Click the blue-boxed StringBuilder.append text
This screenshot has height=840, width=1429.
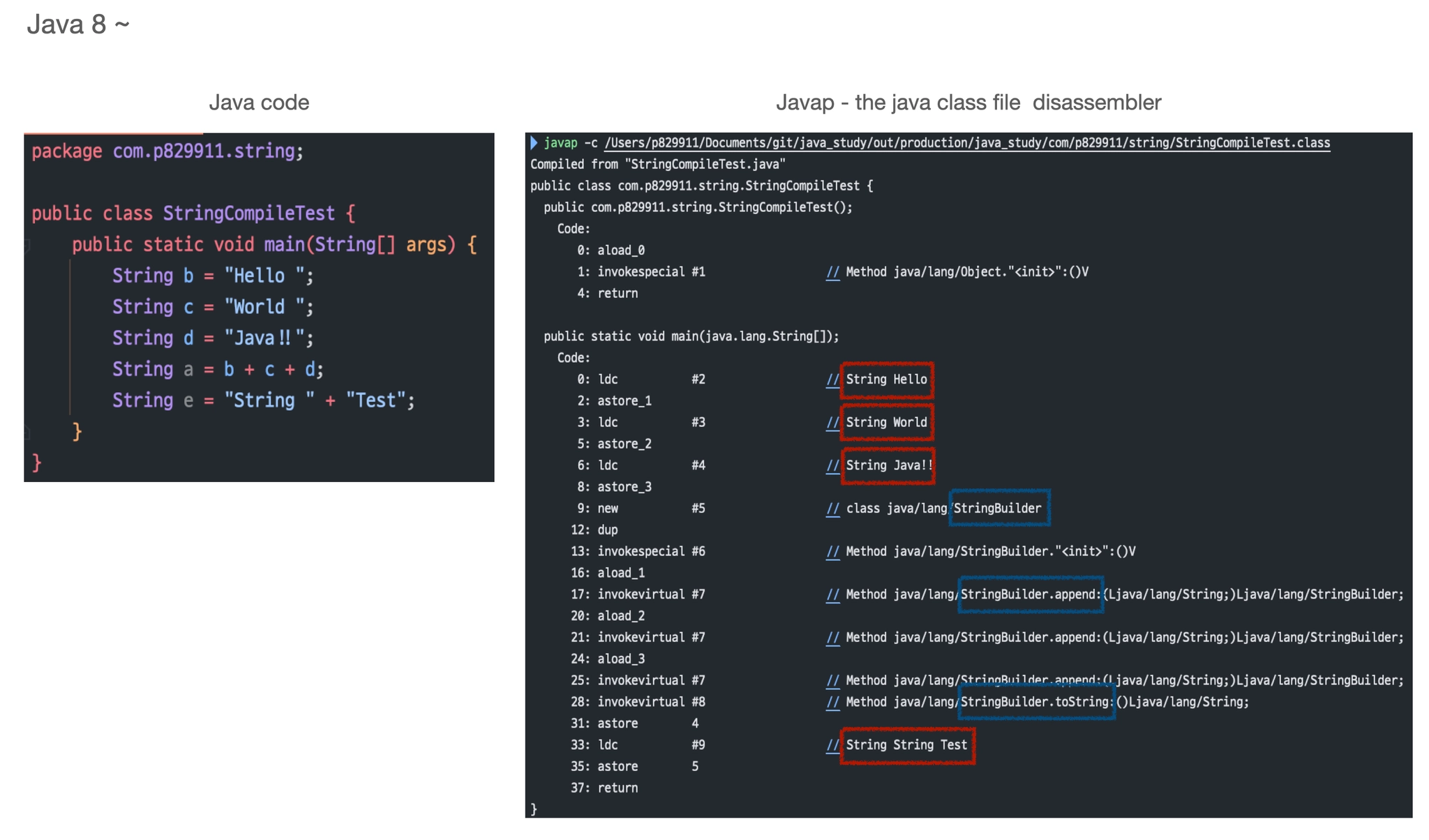coord(1031,594)
